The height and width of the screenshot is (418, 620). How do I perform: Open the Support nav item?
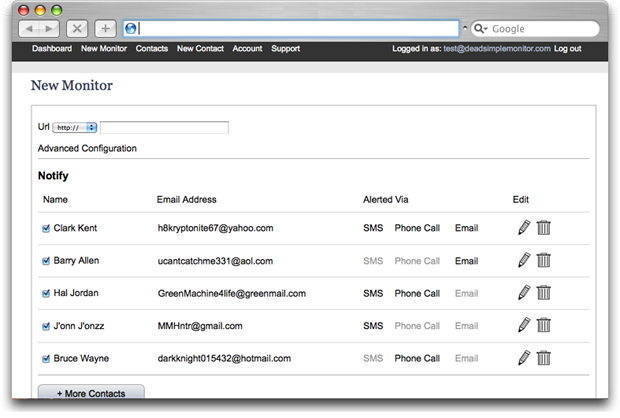coord(285,49)
